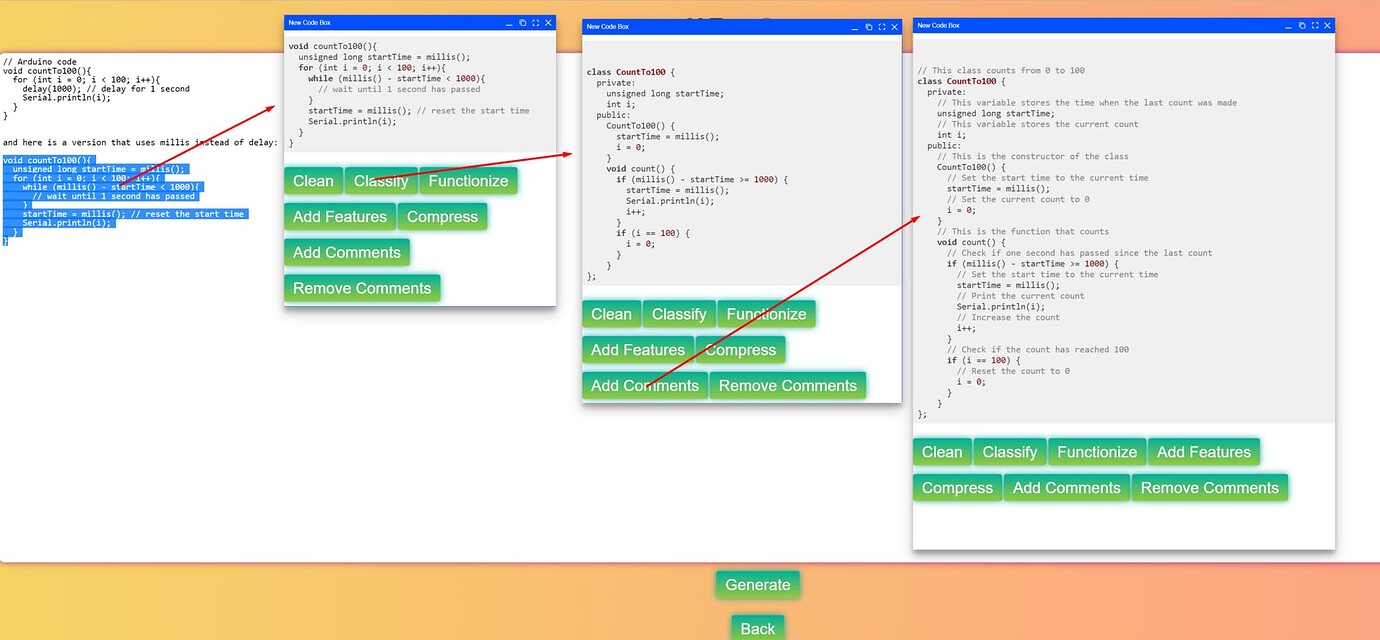Viewport: 1380px width, 640px height.
Task: Click Add Comments in the middle code box
Action: click(x=644, y=384)
